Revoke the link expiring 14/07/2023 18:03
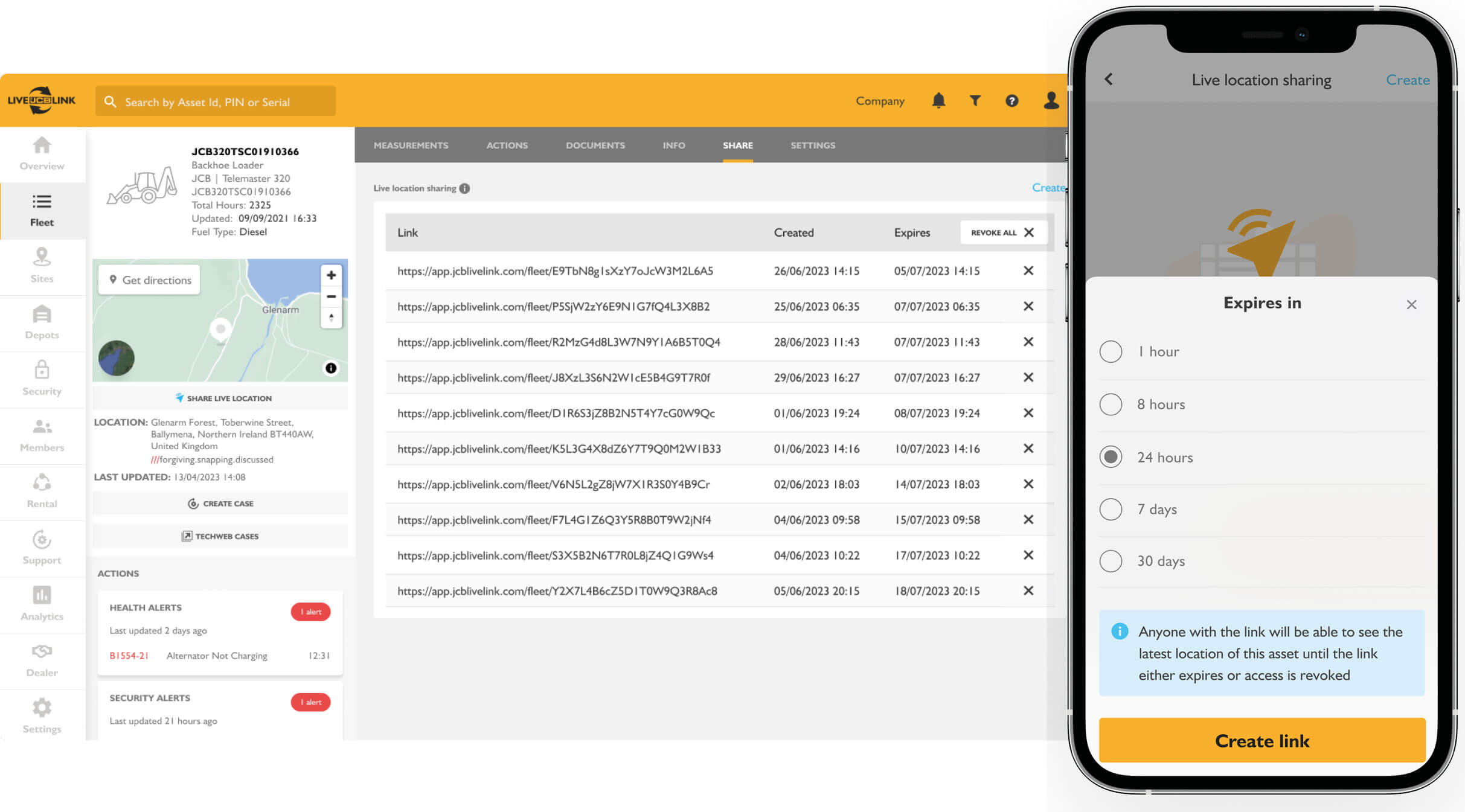 coord(1028,484)
